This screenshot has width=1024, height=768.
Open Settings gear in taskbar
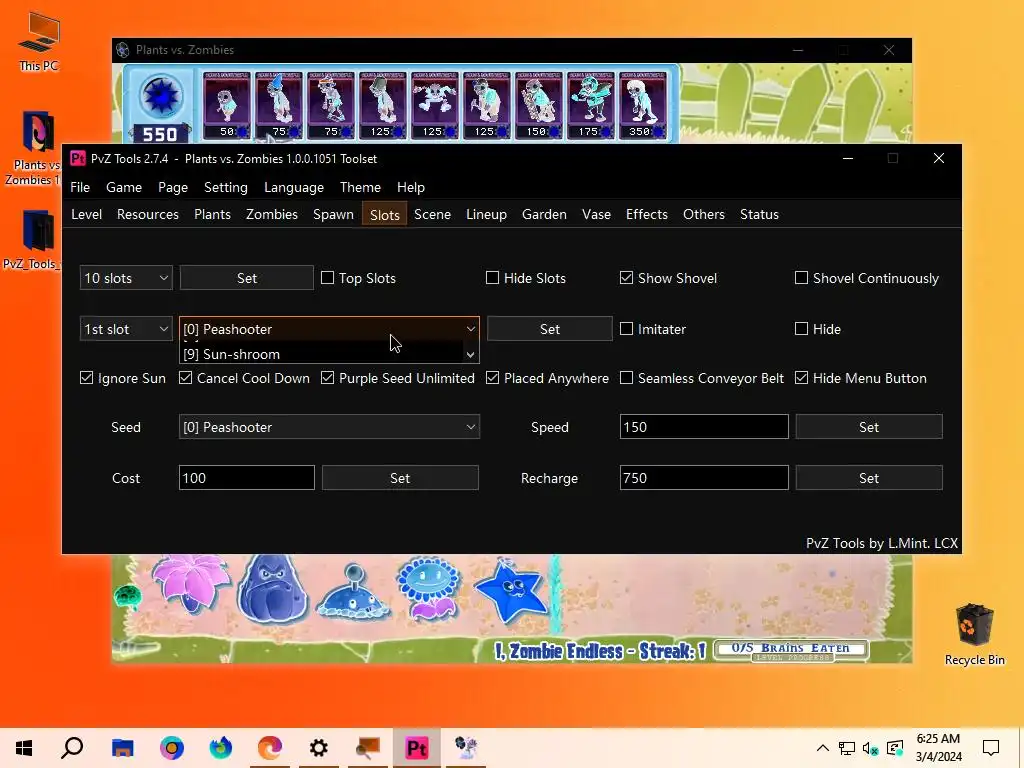click(x=319, y=748)
